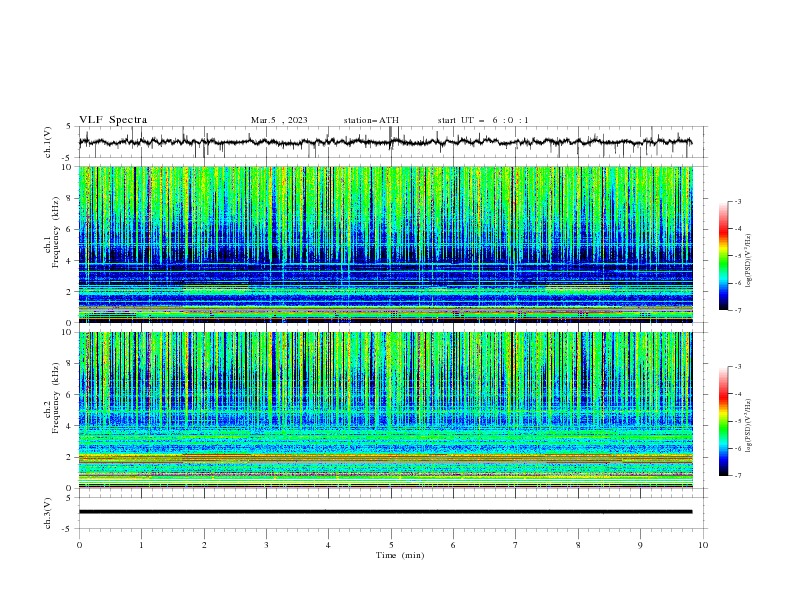Click the '5' tick on time axis
The width and height of the screenshot is (792, 612).
(x=391, y=545)
